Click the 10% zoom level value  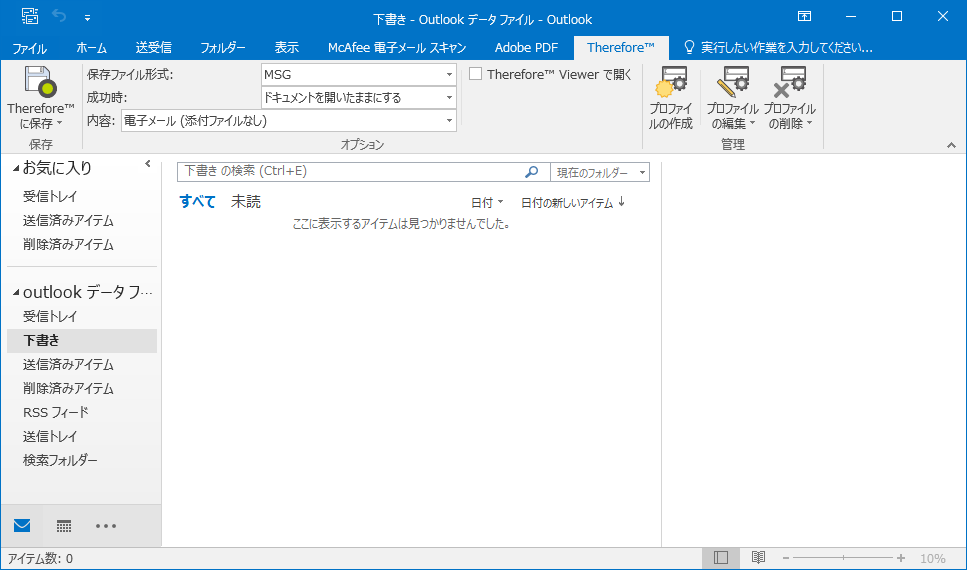tap(932, 559)
